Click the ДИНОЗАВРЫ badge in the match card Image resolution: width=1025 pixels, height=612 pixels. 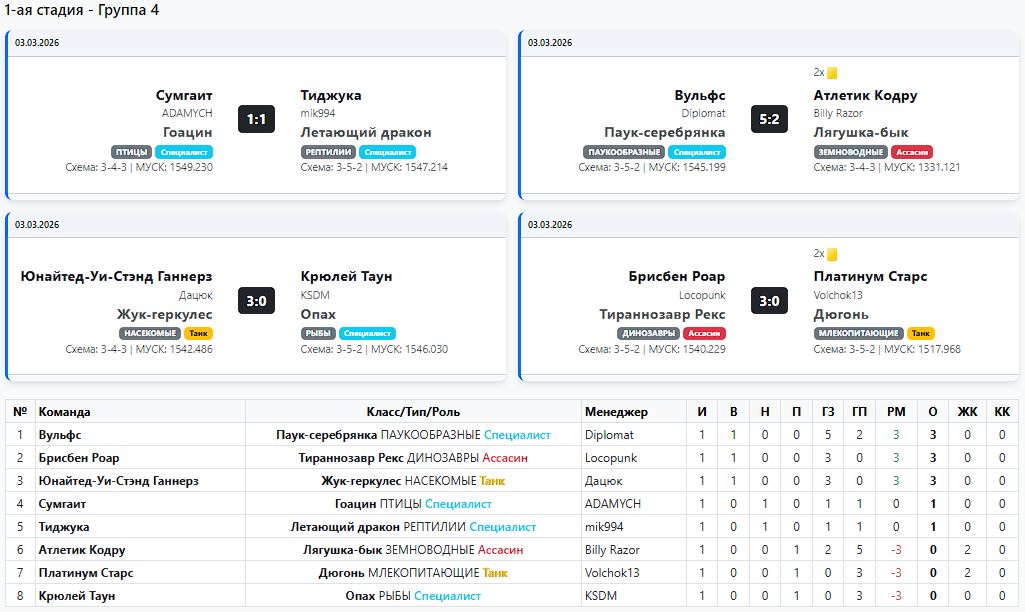(x=650, y=333)
